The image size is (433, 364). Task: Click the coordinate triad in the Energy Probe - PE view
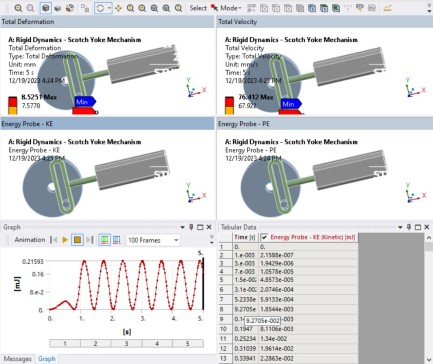[415, 193]
